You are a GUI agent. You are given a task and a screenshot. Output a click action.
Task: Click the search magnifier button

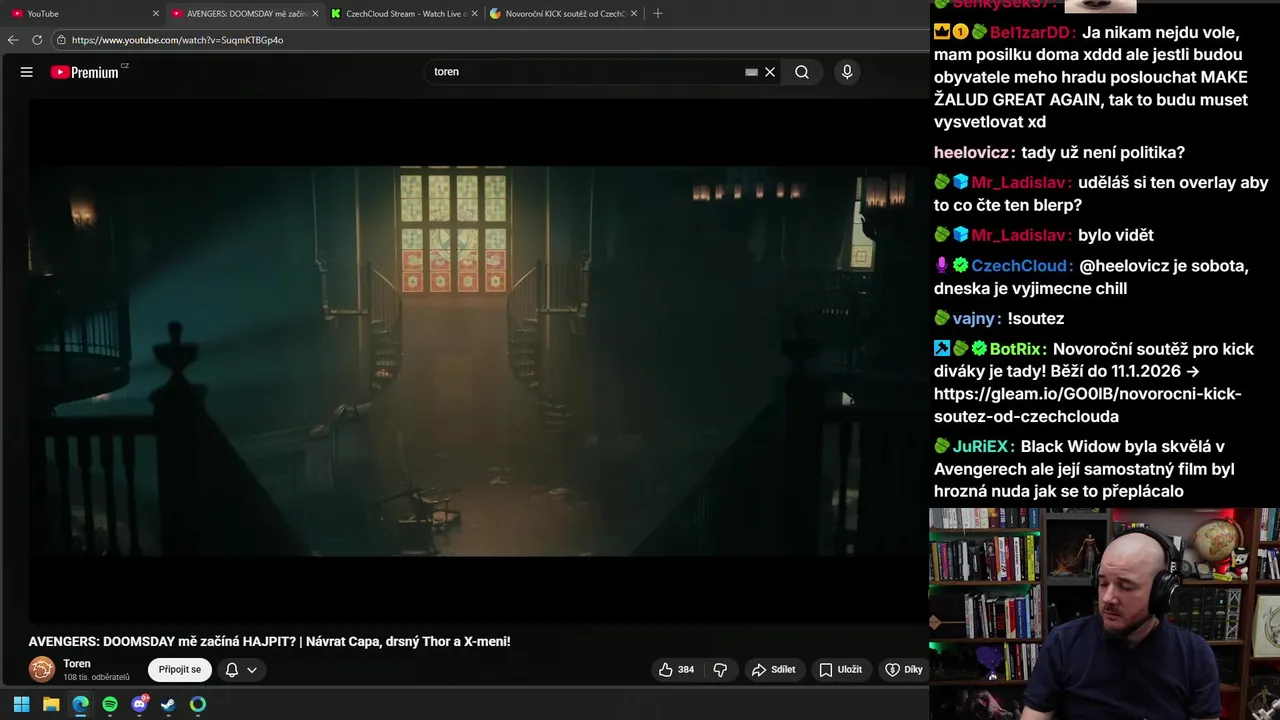(x=802, y=72)
